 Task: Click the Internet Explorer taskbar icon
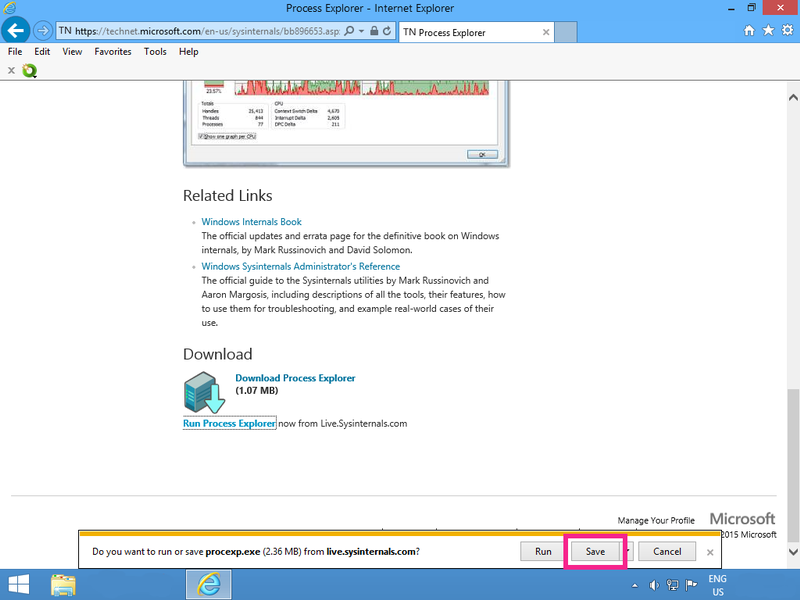208,585
